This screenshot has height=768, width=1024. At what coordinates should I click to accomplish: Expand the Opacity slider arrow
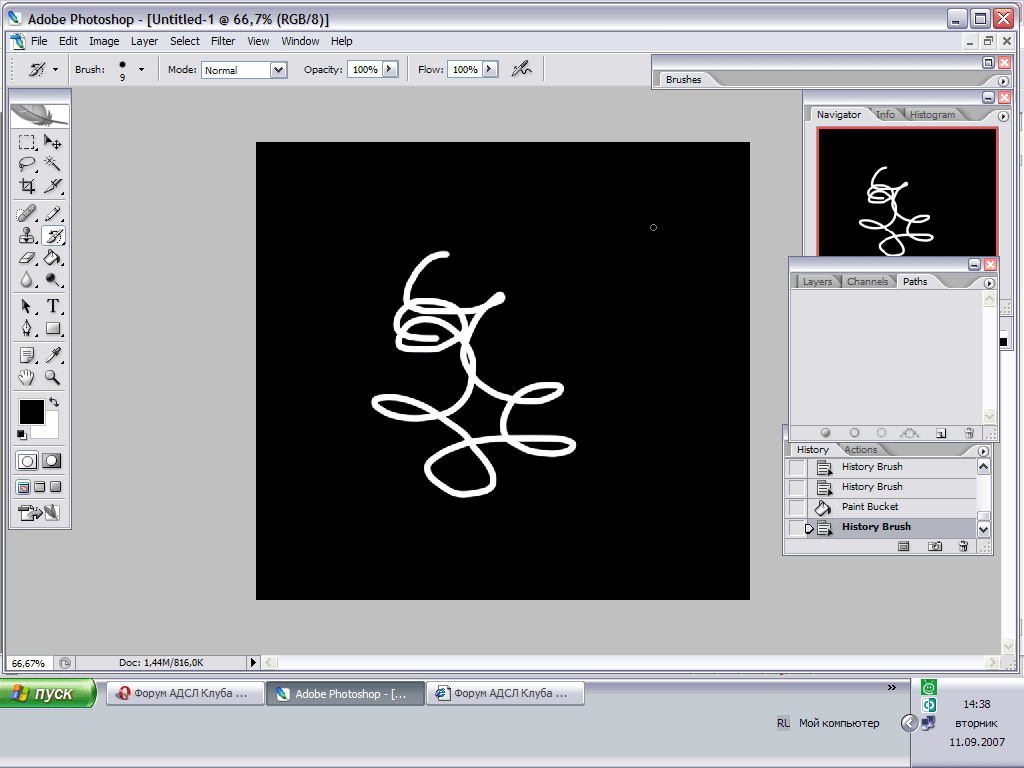pyautogui.click(x=390, y=69)
